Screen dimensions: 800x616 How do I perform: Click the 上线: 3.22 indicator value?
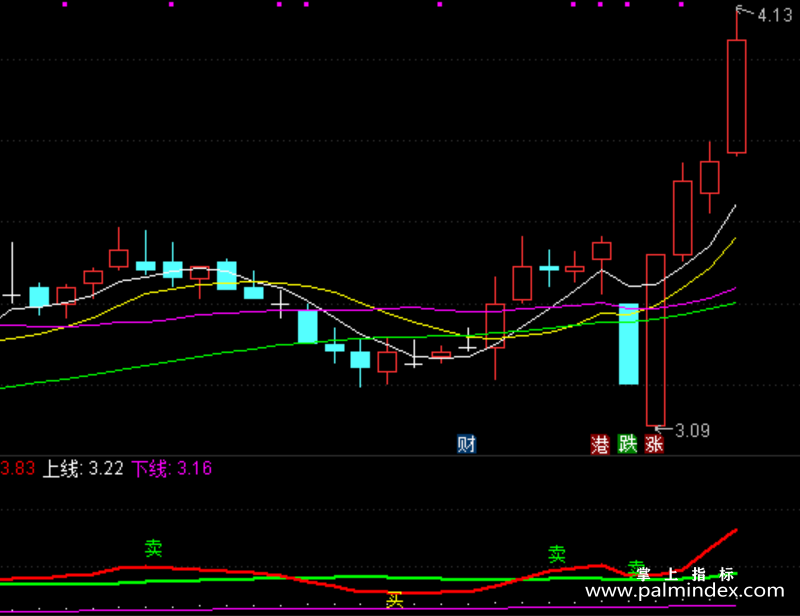(x=83, y=469)
